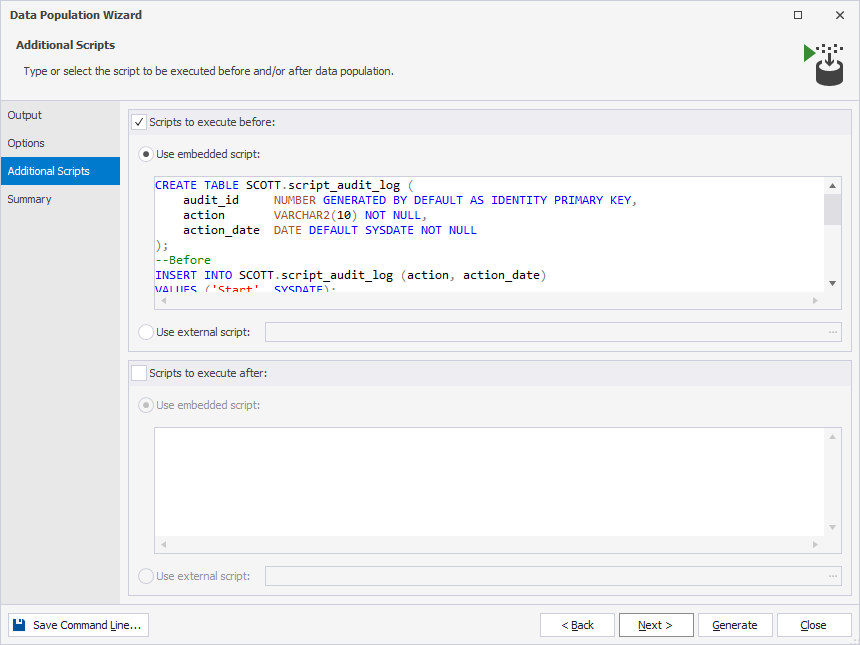Screen dimensions: 860x645
Task: Browse for before external script file
Action: click(833, 332)
